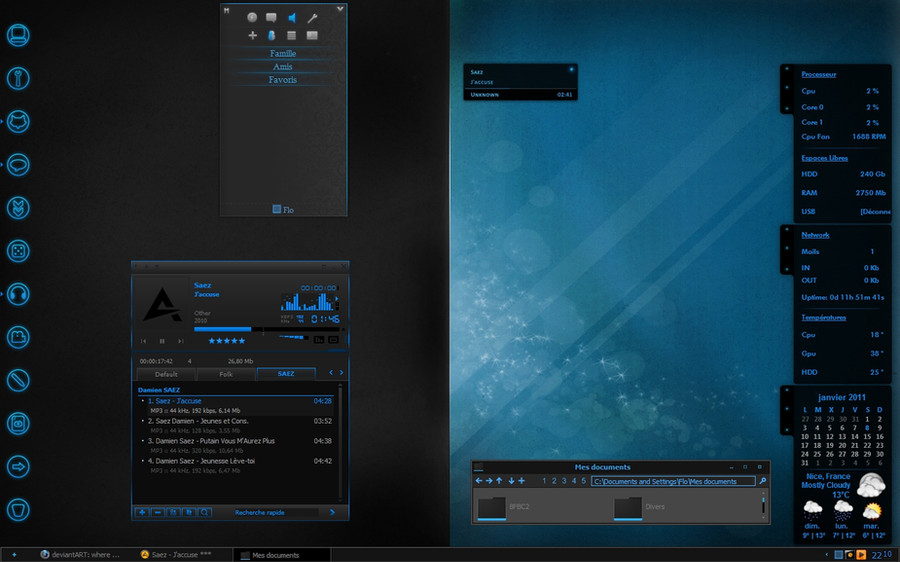Click the minus remove-files button in playlist
The height and width of the screenshot is (562, 900).
157,512
